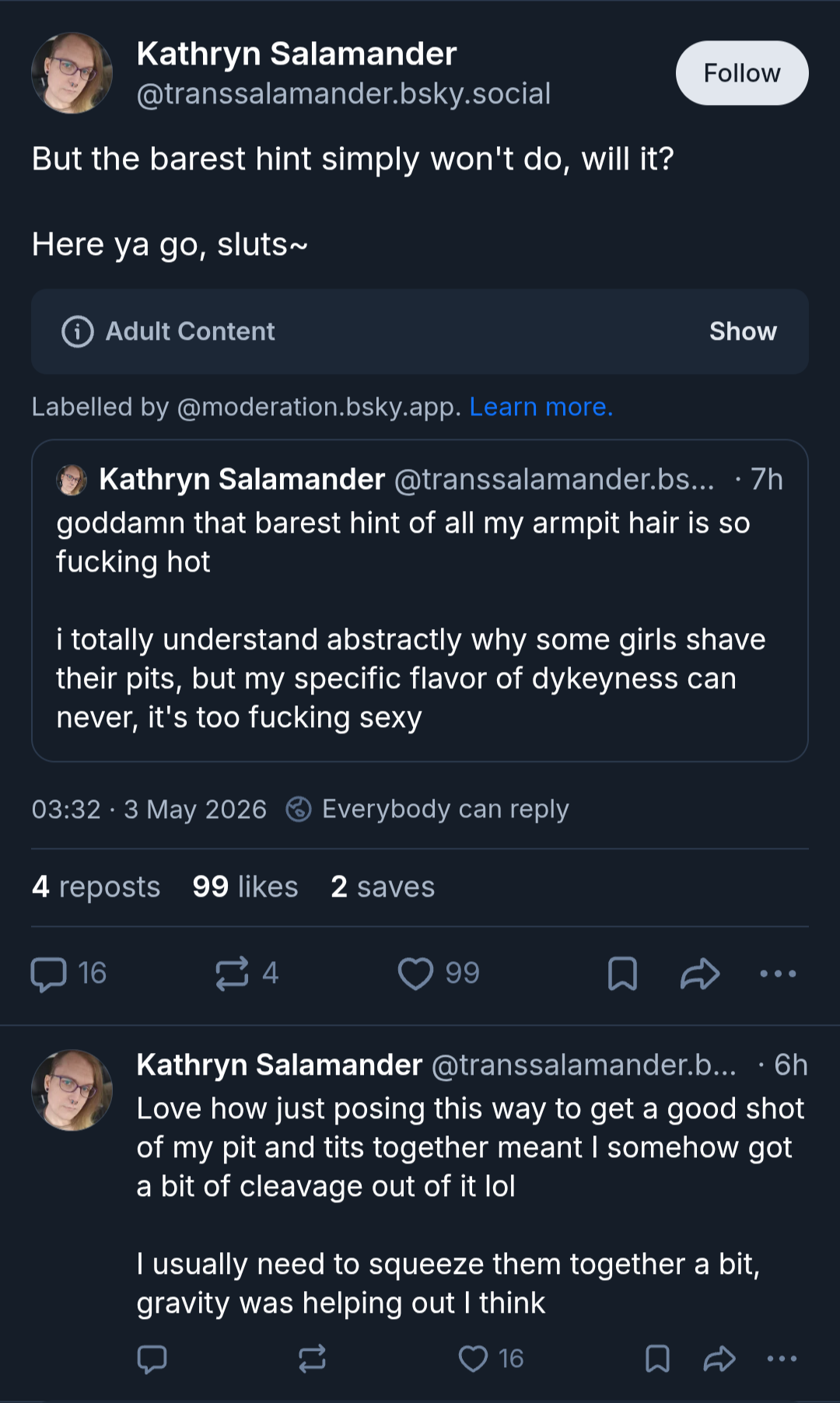Click the Adult Content info icon
The height and width of the screenshot is (1403, 840).
(77, 331)
